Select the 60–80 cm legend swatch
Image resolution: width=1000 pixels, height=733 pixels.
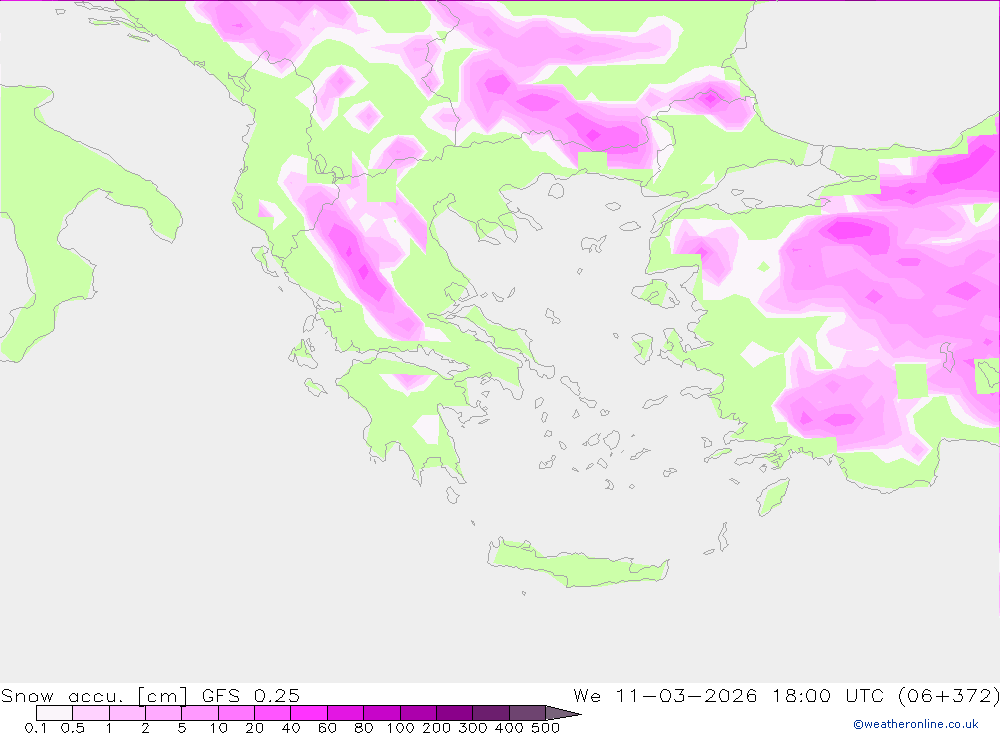click(345, 713)
